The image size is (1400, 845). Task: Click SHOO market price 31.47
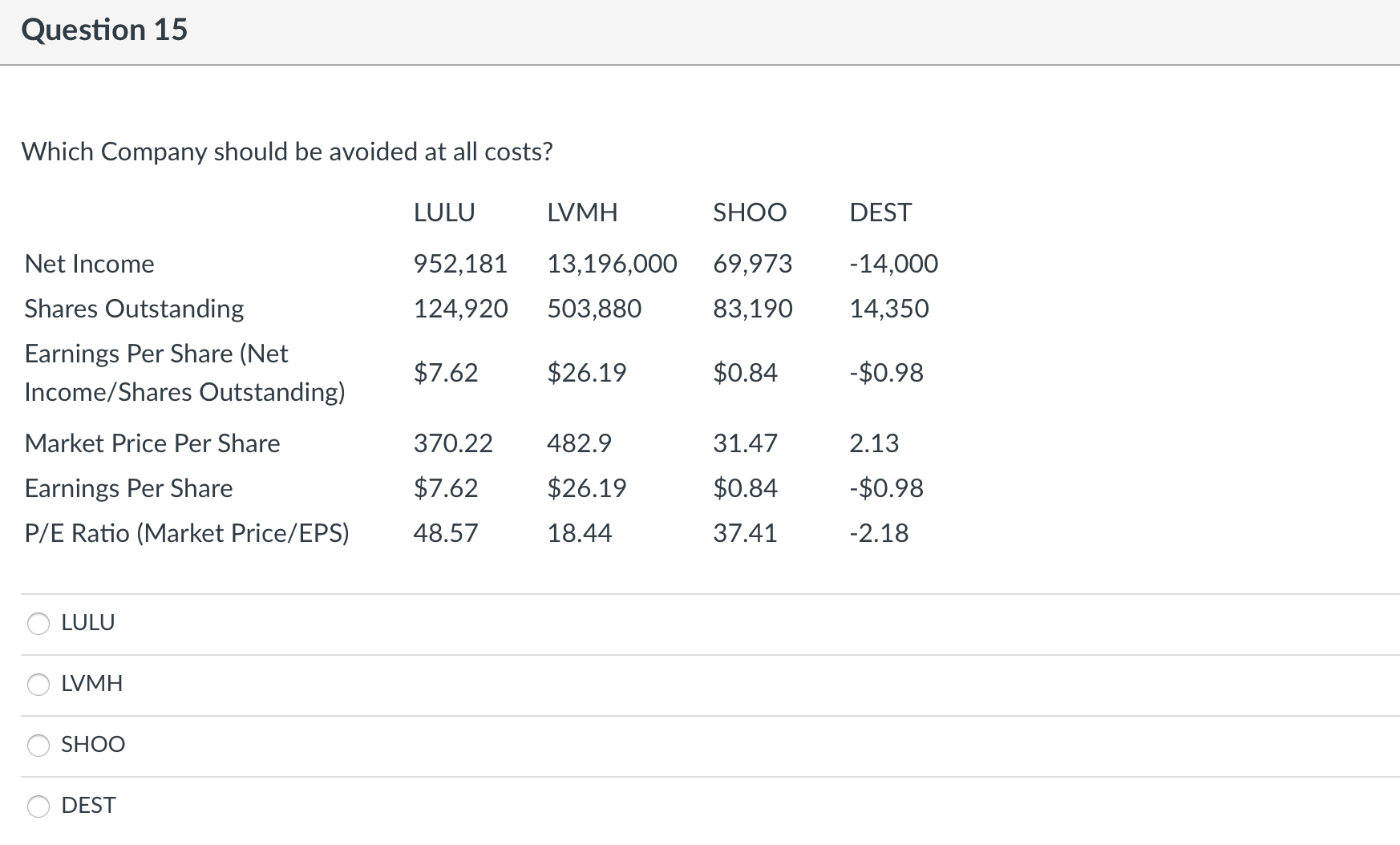tap(745, 443)
